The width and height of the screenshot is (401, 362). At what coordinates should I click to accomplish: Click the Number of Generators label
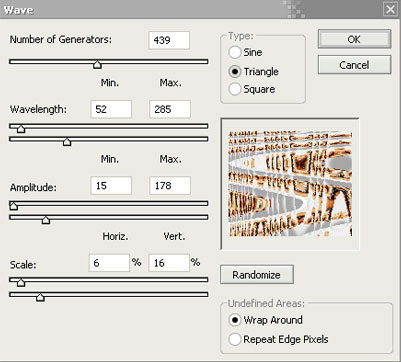[x=61, y=40]
